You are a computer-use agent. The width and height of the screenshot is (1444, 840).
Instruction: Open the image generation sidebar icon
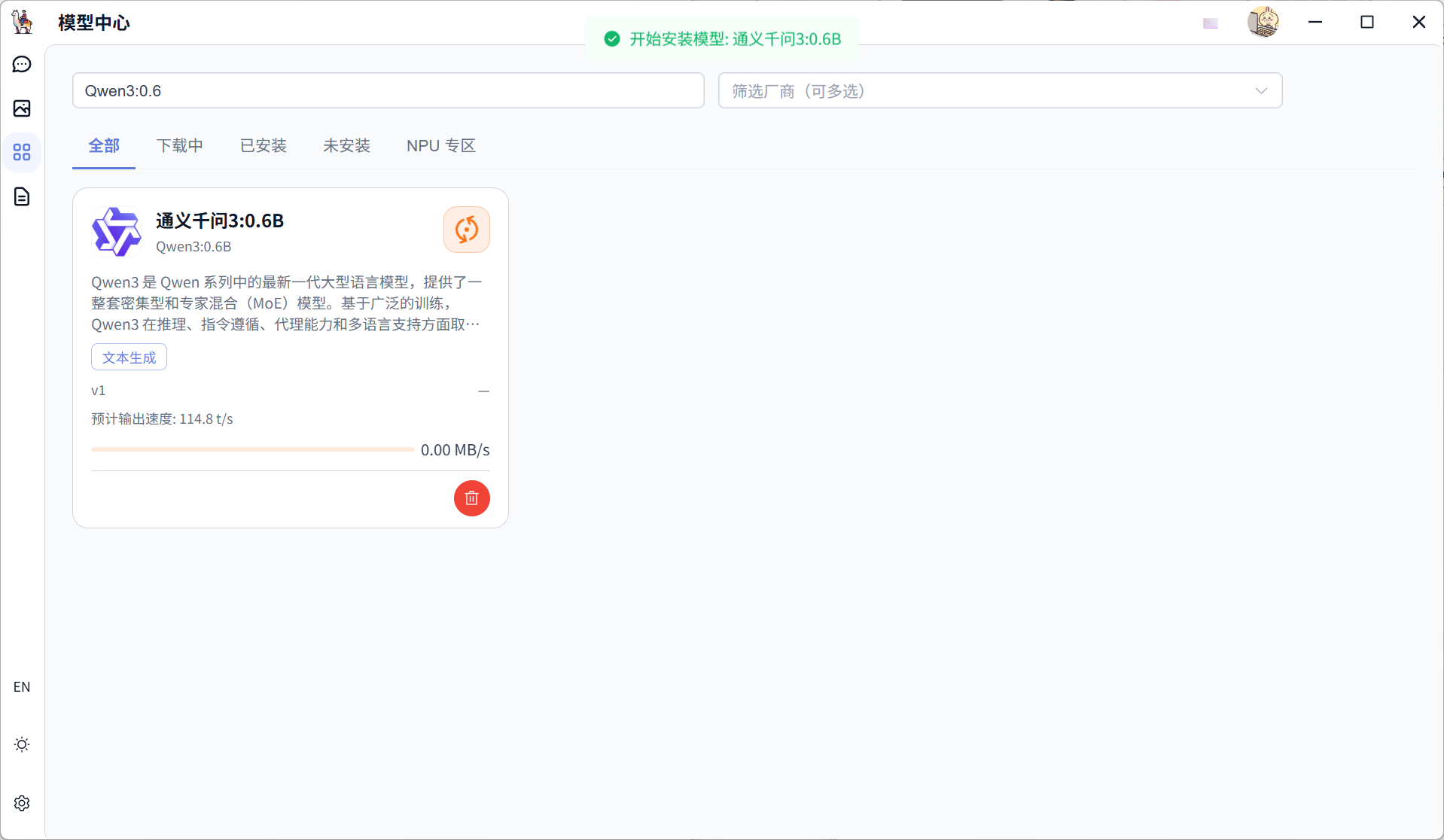pyautogui.click(x=22, y=108)
